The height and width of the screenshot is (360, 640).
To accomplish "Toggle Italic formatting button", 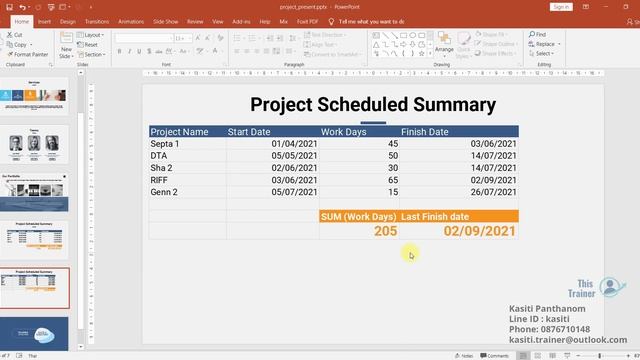I will [x=129, y=51].
